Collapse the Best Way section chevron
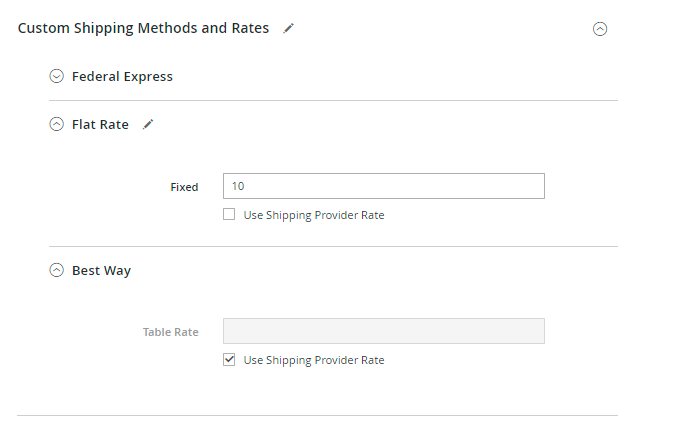Viewport: 684px width, 446px height. coord(57,270)
